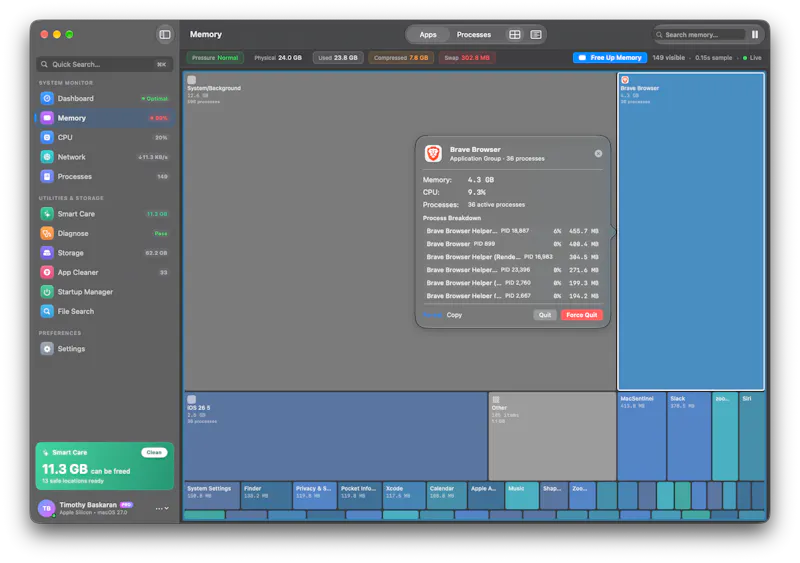
Task: Click the Quit button
Action: [545, 315]
